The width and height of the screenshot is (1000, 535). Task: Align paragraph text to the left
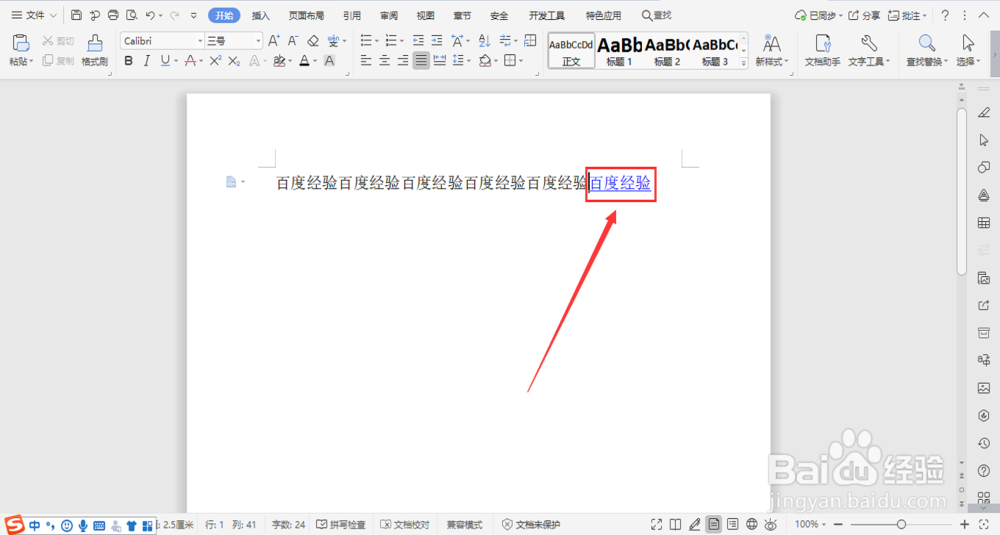click(x=365, y=61)
